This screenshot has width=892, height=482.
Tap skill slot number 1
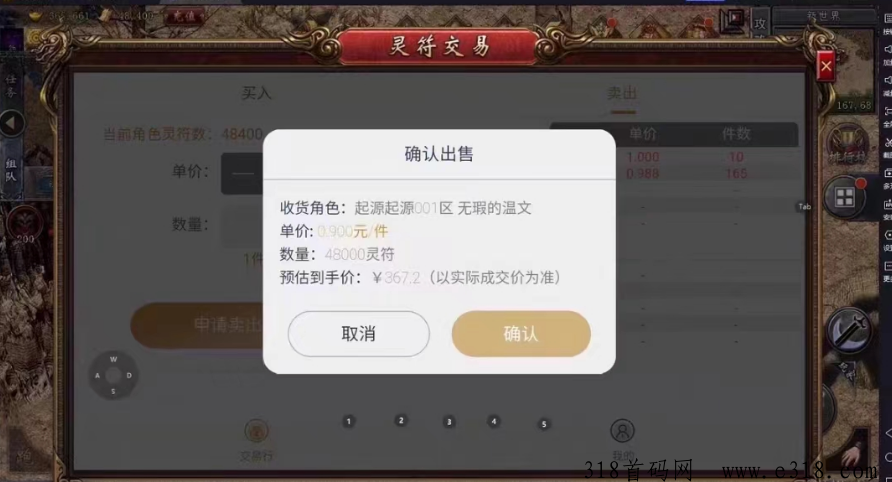349,421
